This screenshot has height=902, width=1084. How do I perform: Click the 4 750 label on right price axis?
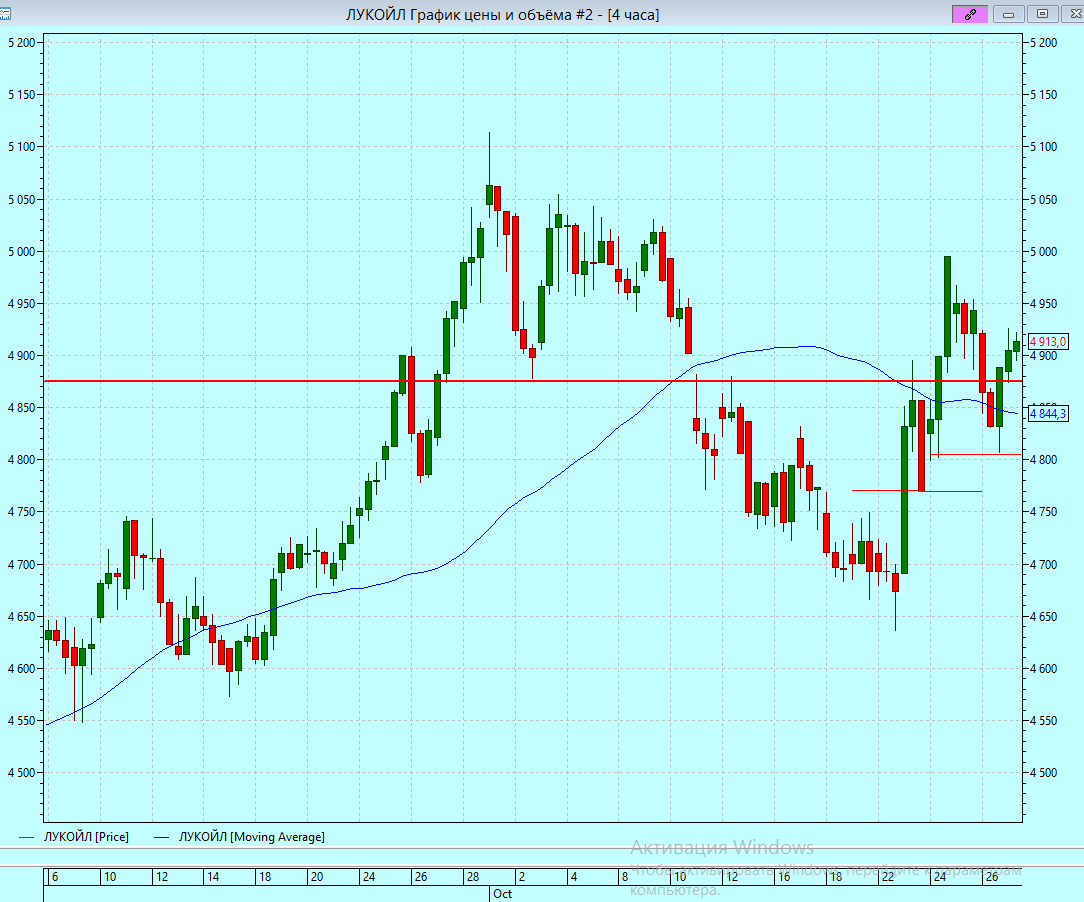point(1043,512)
